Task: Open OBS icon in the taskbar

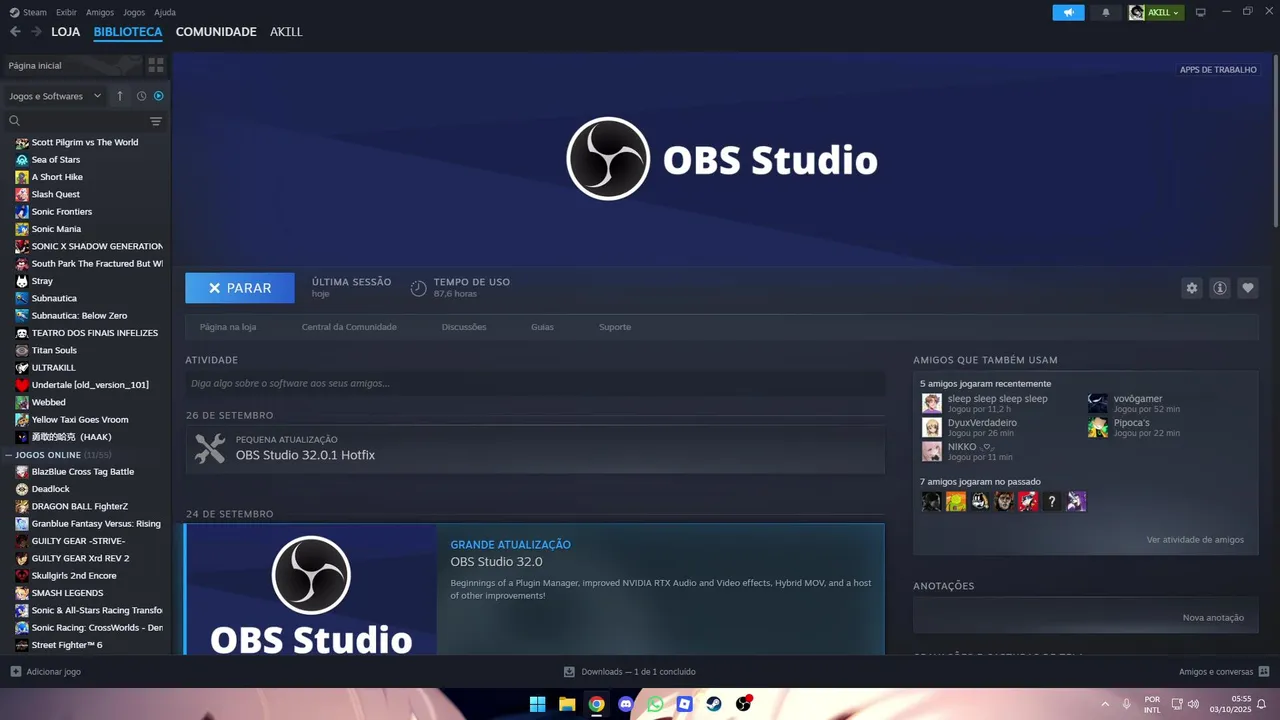Action: coord(743,704)
